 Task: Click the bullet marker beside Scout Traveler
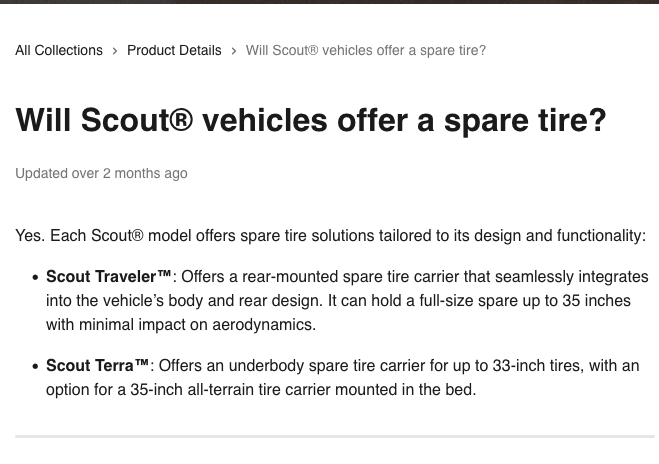pyautogui.click(x=36, y=277)
